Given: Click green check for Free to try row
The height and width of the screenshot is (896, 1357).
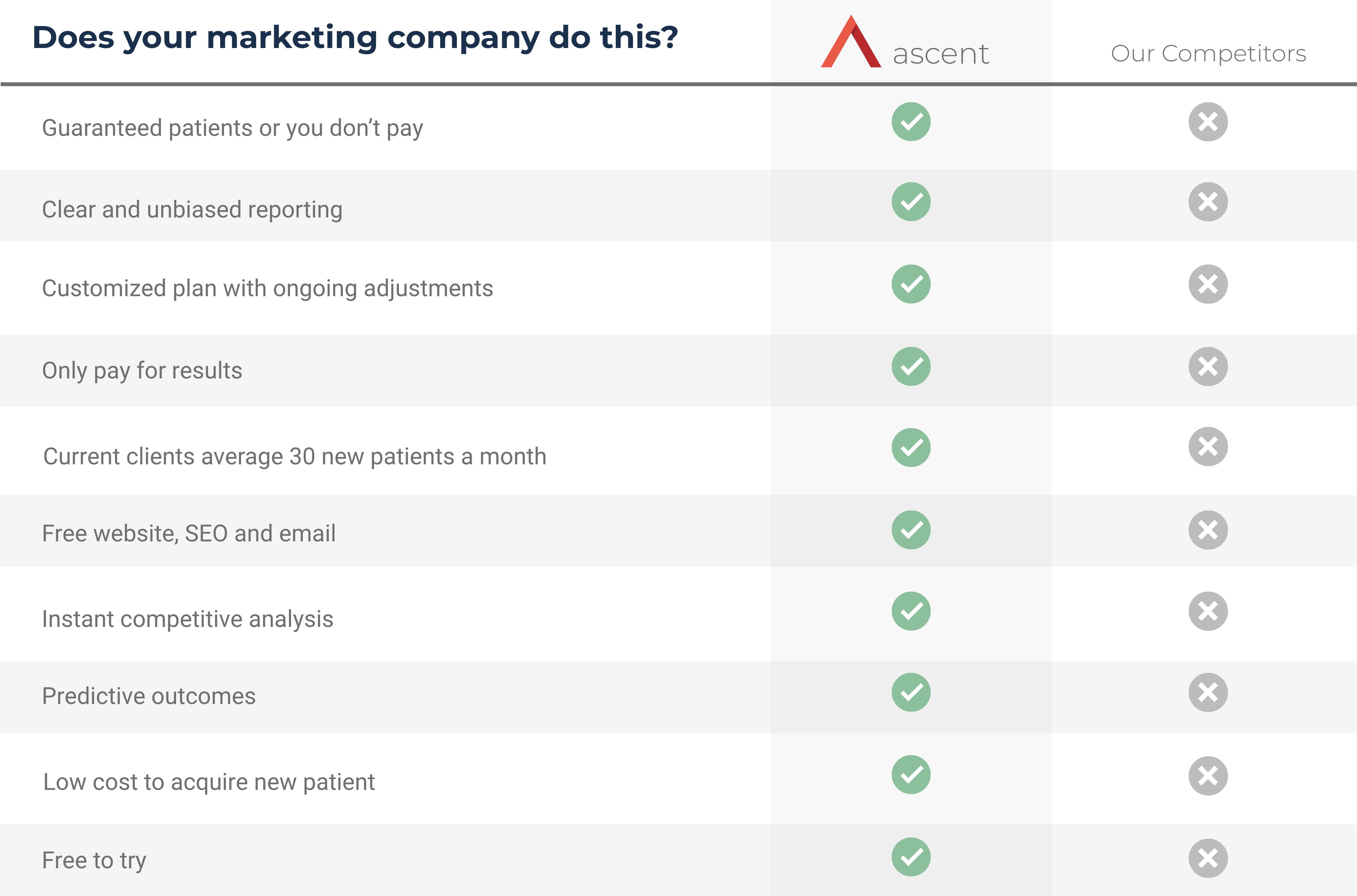Looking at the screenshot, I should tap(910, 856).
